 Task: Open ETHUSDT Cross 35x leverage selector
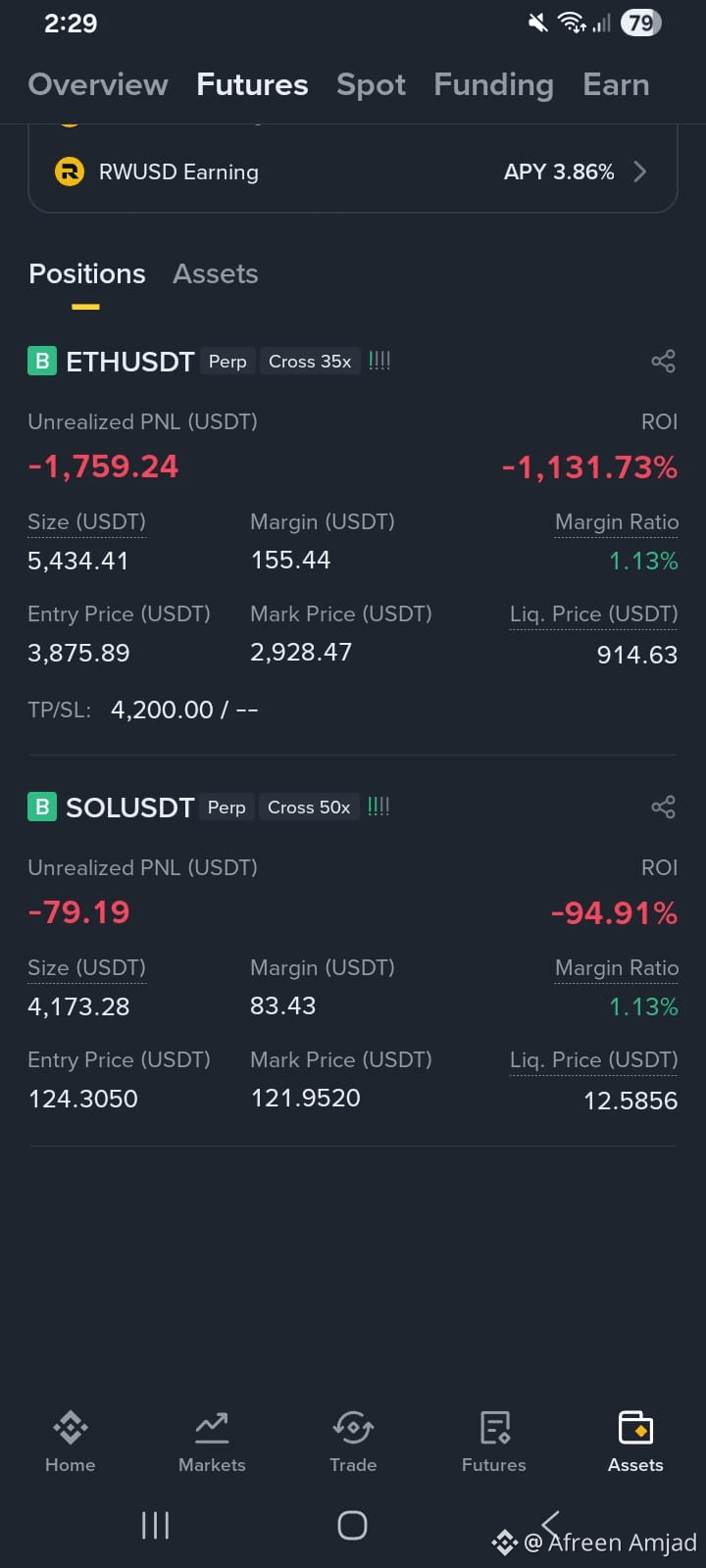click(310, 362)
